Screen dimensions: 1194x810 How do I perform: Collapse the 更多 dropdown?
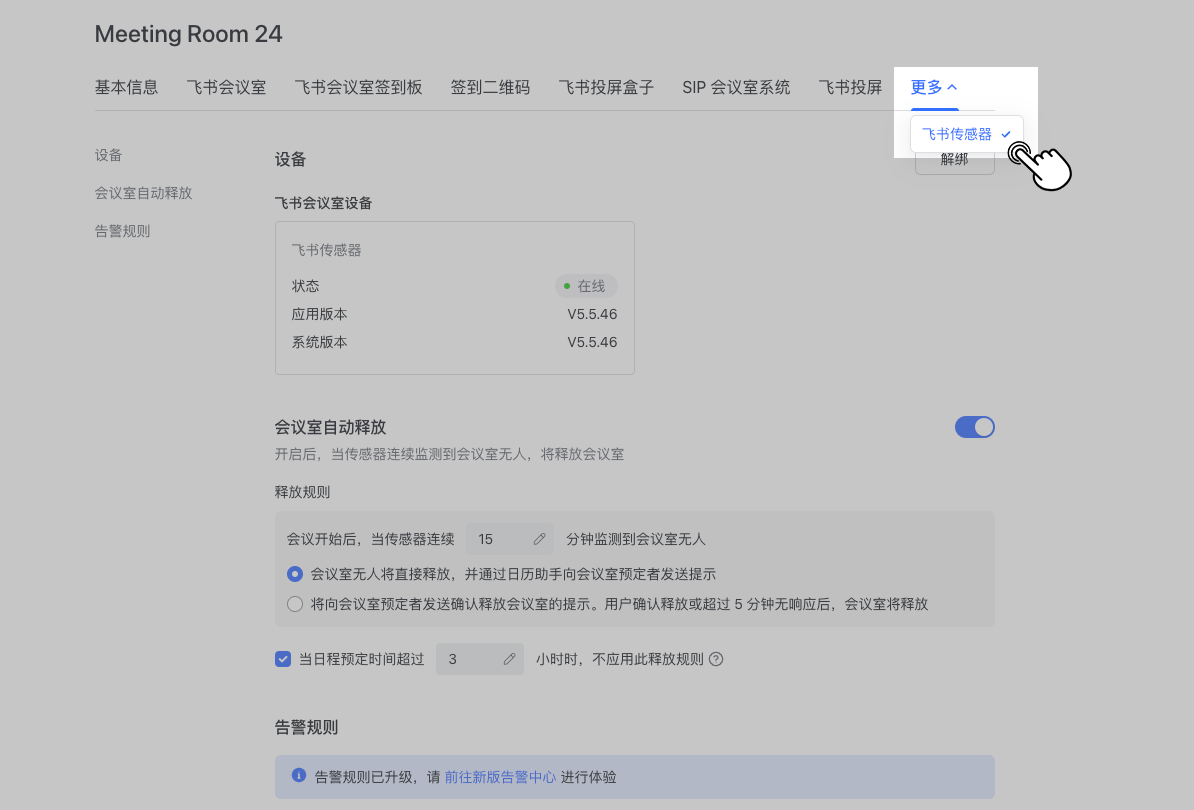pos(934,88)
